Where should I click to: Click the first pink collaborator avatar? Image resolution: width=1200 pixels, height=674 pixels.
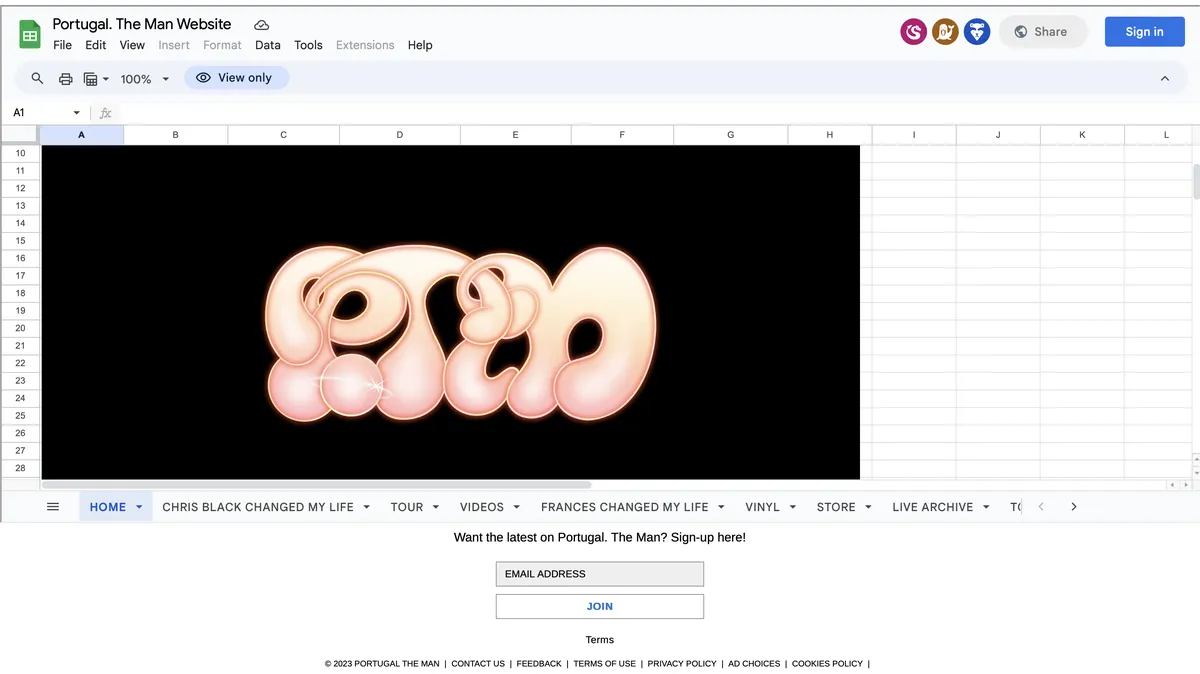913,32
